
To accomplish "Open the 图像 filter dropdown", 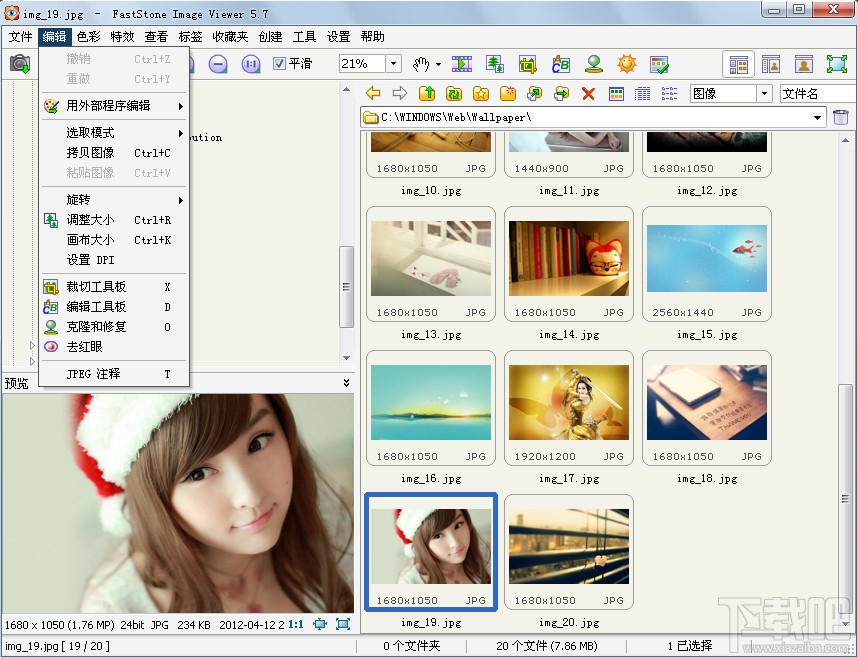I will point(762,93).
